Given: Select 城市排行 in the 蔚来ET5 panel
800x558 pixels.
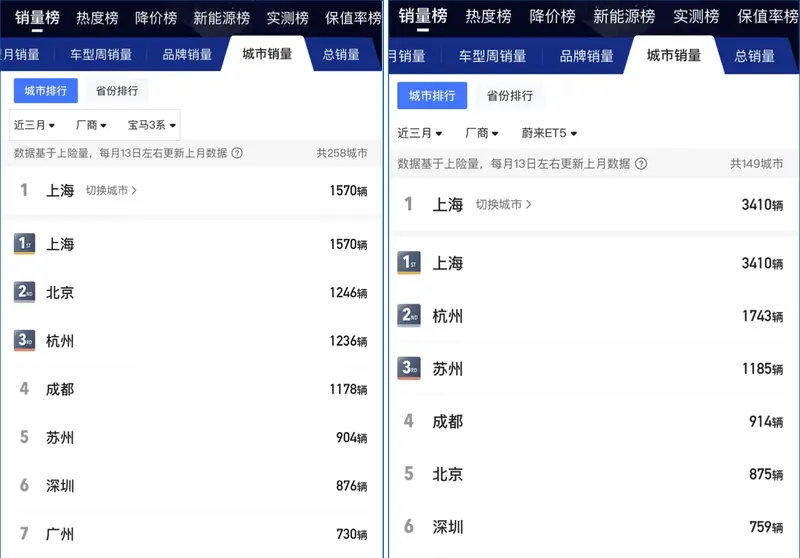Looking at the screenshot, I should point(432,96).
